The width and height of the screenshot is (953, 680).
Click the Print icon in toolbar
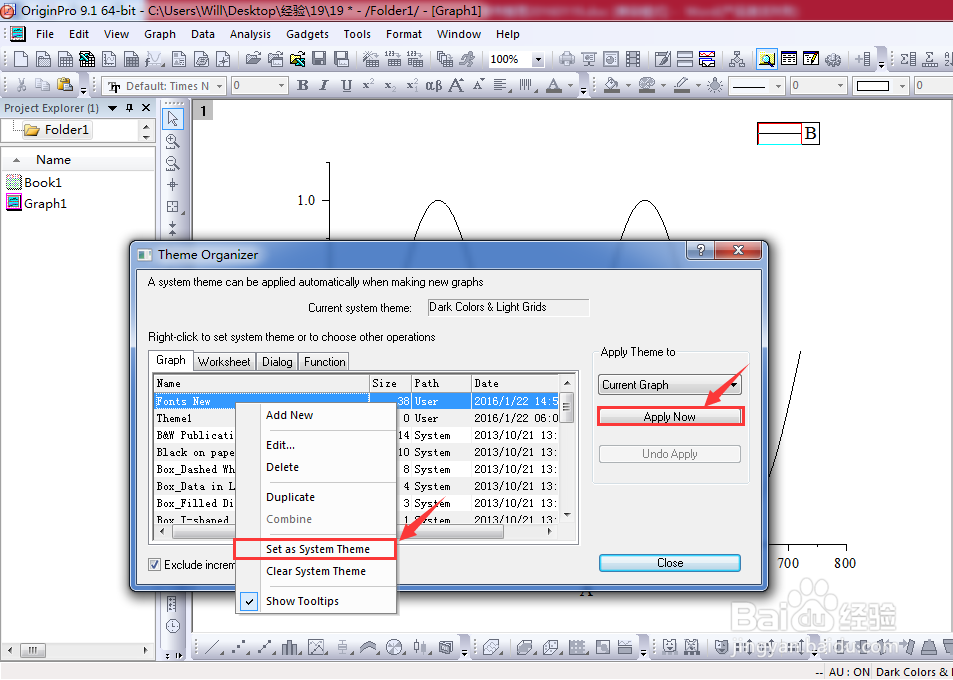566,59
